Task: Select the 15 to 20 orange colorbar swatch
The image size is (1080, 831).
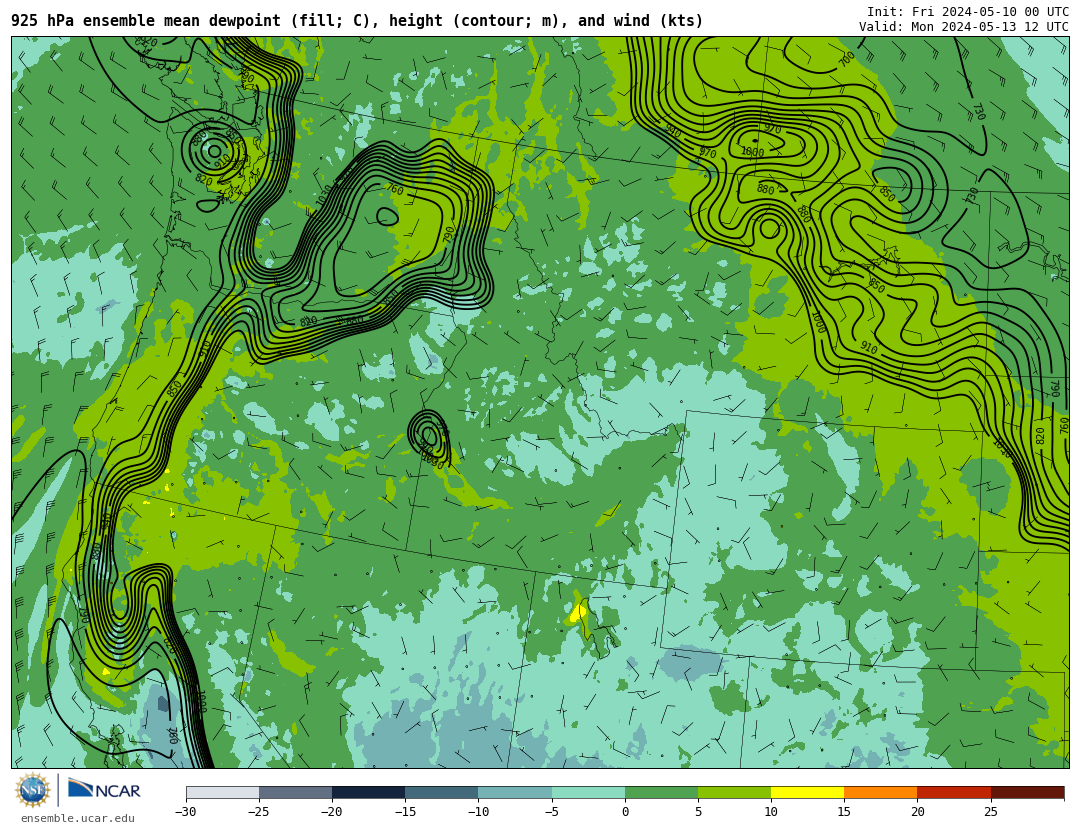Action: coord(881,793)
